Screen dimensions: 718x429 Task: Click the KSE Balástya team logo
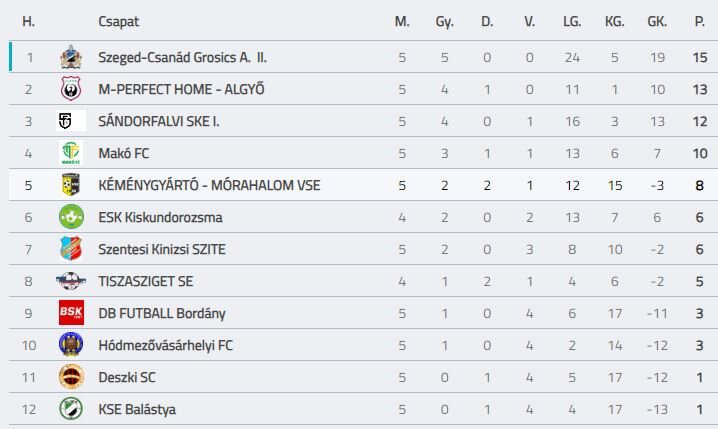70,409
